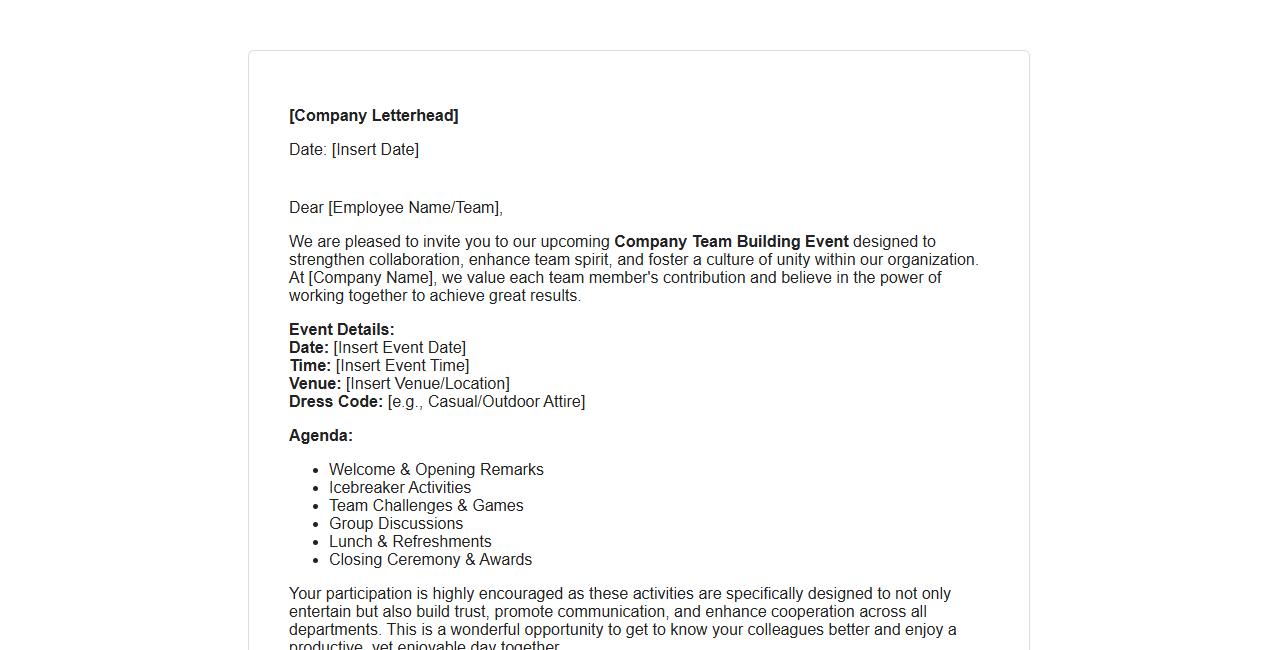Click the Welcome & Opening Remarks item
Viewport: 1278px width, 650px height.
436,470
